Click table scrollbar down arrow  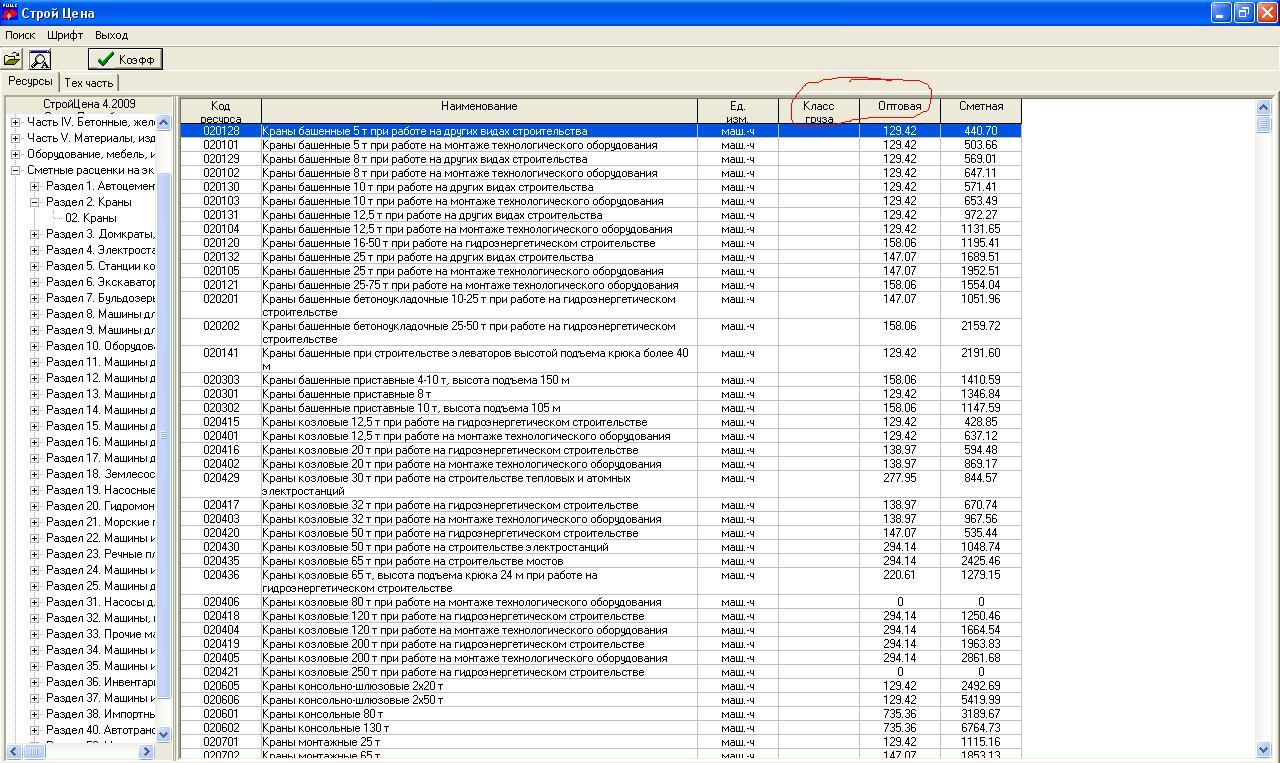1263,749
